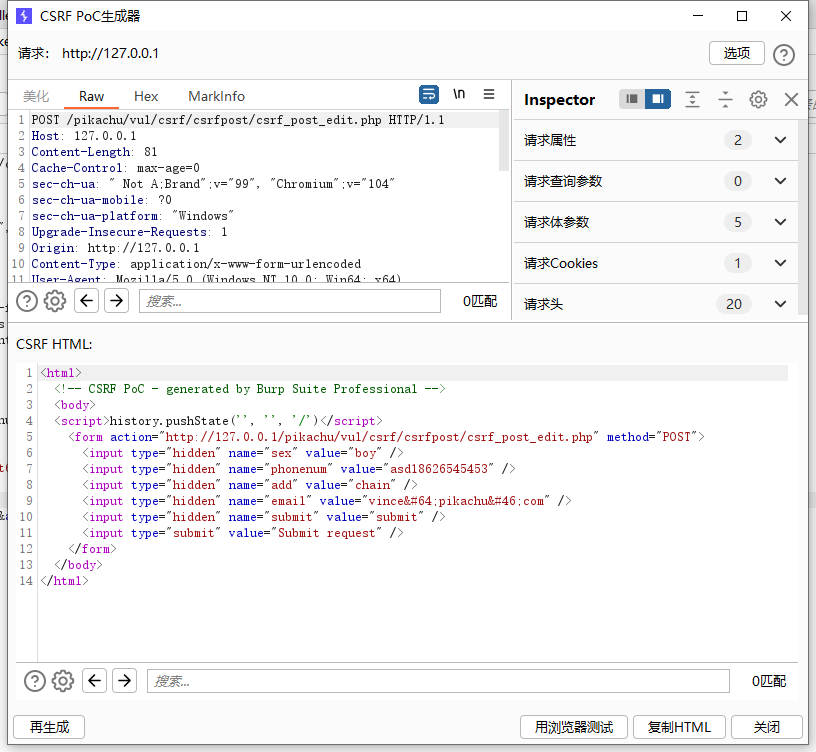This screenshot has height=752, width=816.
Task: Open CSRF HTML search settings gear
Action: tap(63, 681)
